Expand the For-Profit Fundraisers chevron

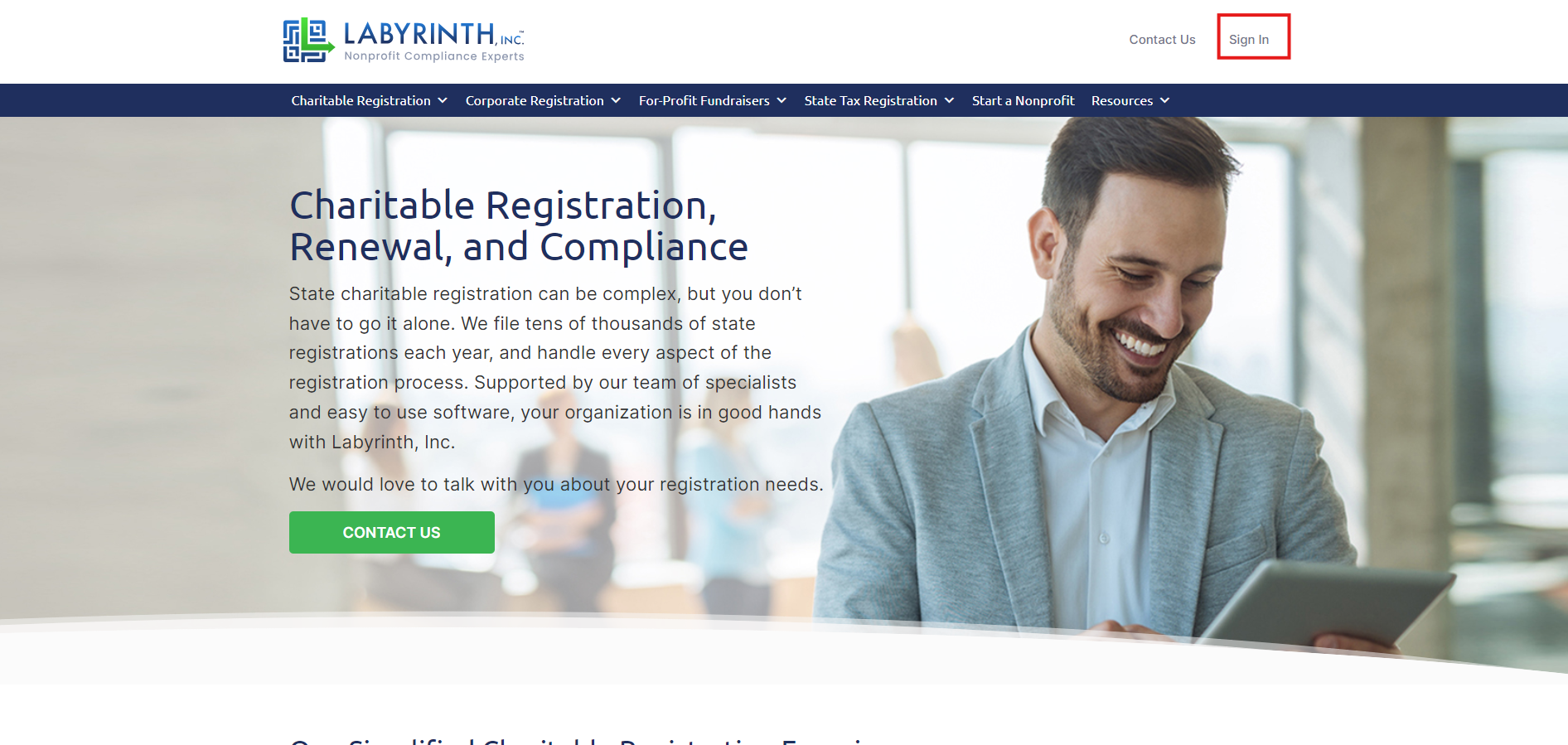point(782,100)
